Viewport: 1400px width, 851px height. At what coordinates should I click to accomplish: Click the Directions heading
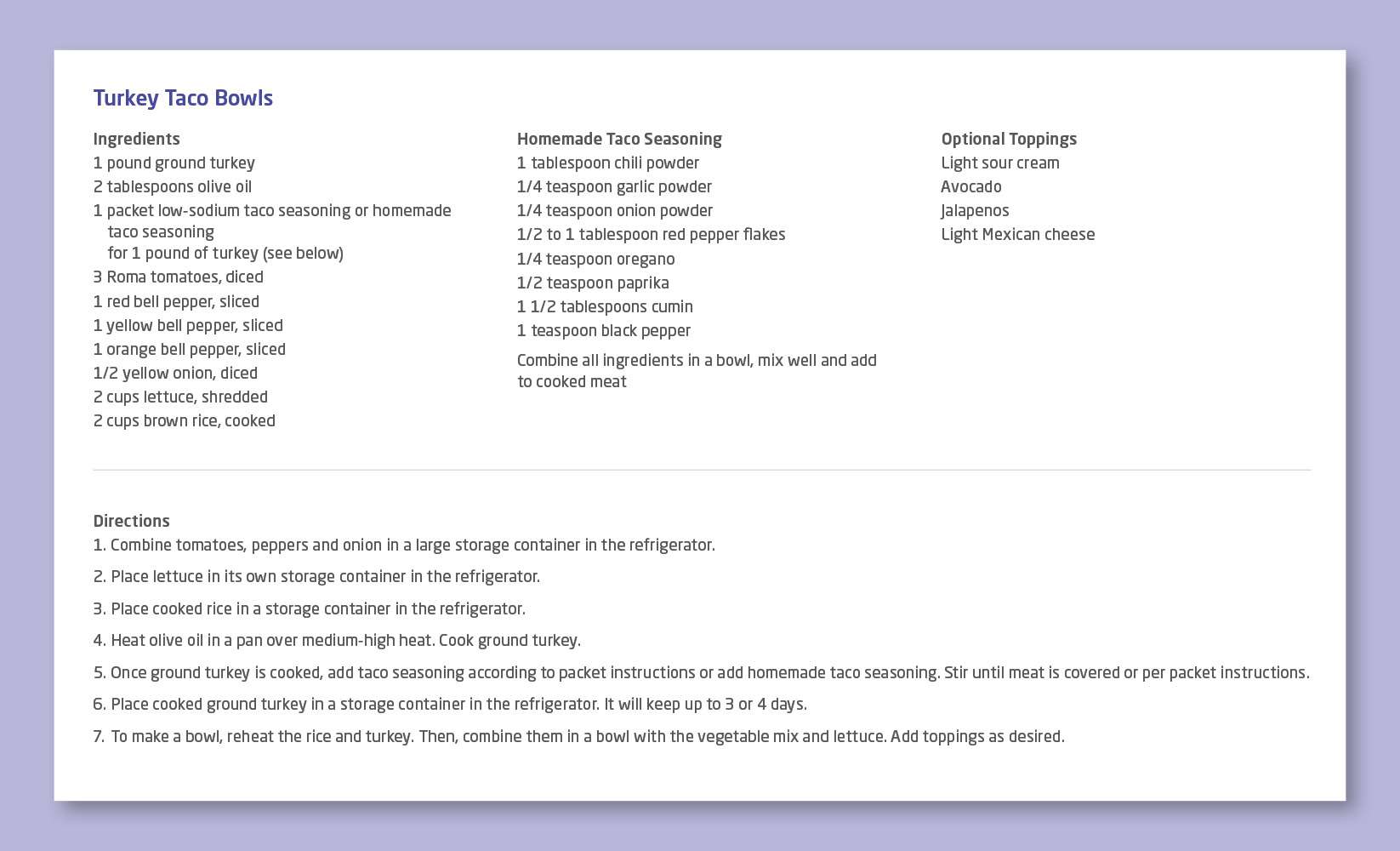point(131,521)
